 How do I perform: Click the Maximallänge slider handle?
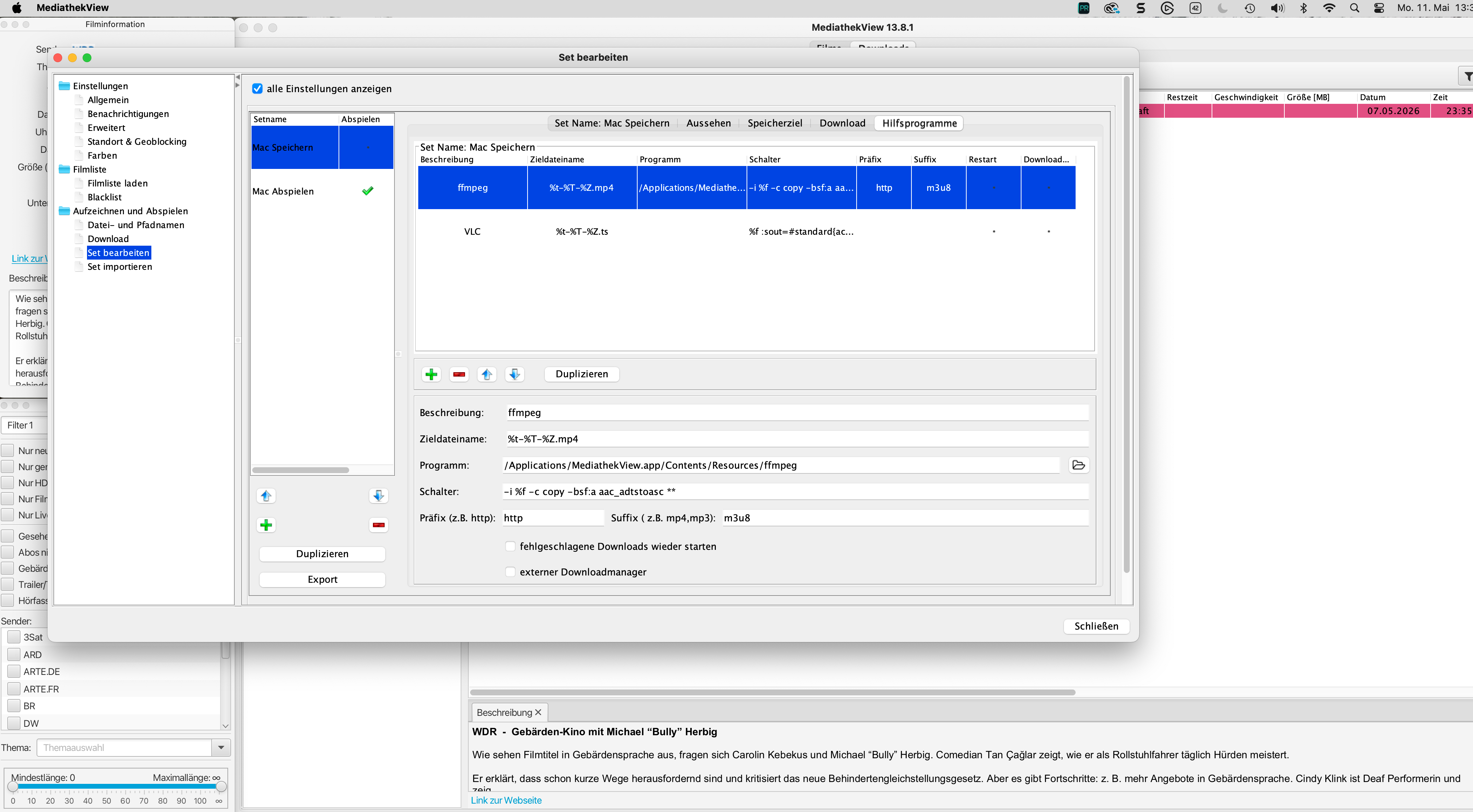click(x=221, y=787)
